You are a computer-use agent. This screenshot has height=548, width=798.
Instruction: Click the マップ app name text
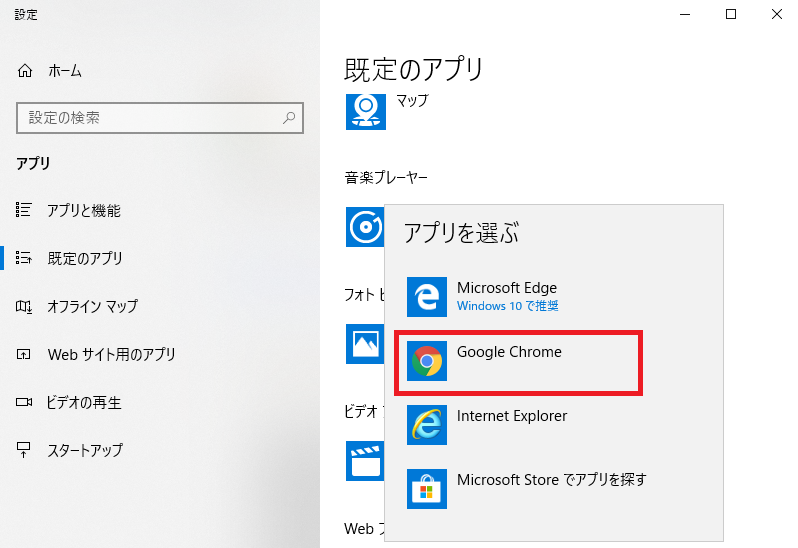click(x=412, y=100)
